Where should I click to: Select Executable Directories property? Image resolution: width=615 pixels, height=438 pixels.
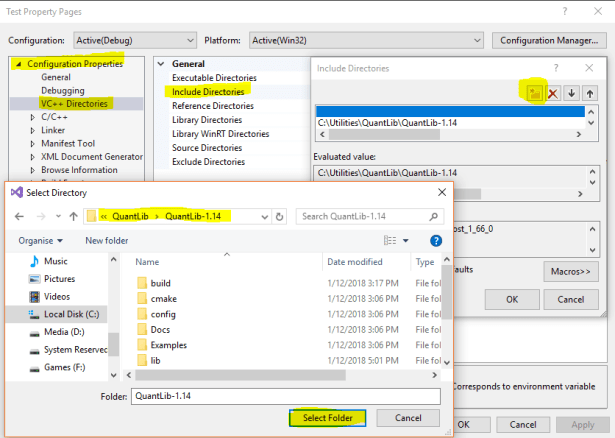(x=214, y=78)
